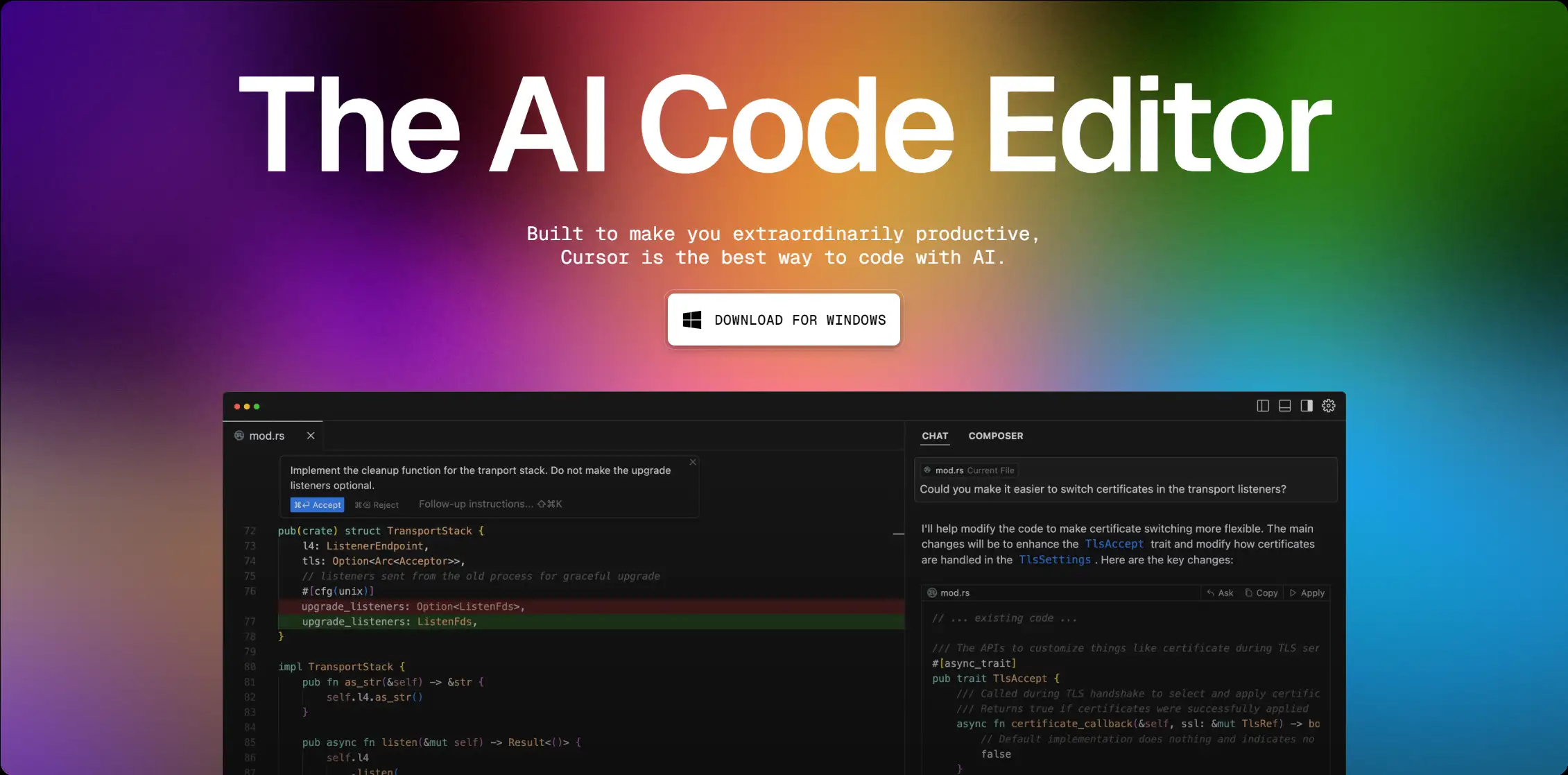The image size is (1568, 775).
Task: Toggle the right sidebar layout icon
Action: pos(1307,406)
